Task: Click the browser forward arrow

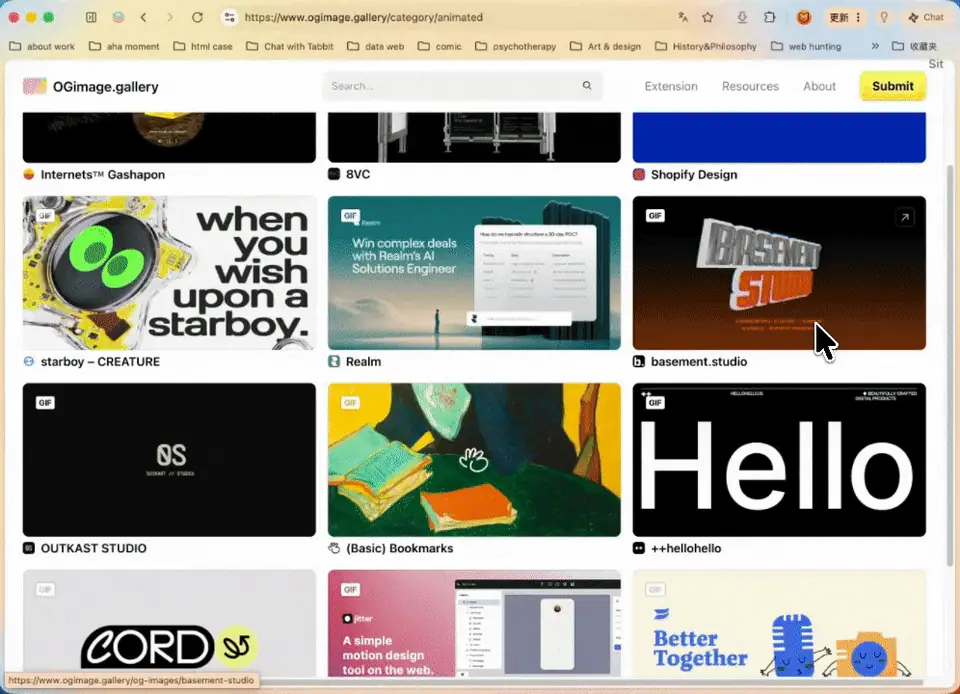Action: coord(170,17)
